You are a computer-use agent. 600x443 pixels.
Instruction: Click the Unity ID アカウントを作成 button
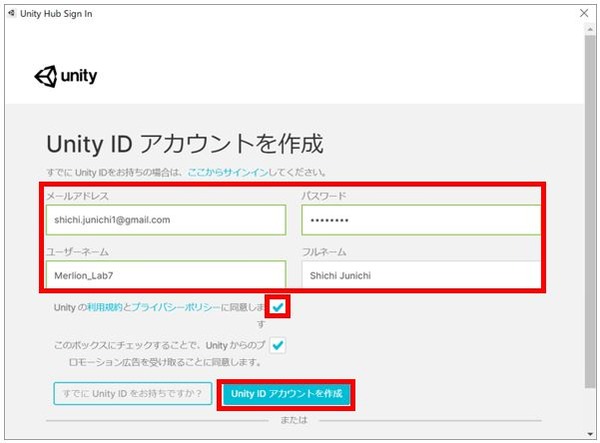click(x=286, y=394)
